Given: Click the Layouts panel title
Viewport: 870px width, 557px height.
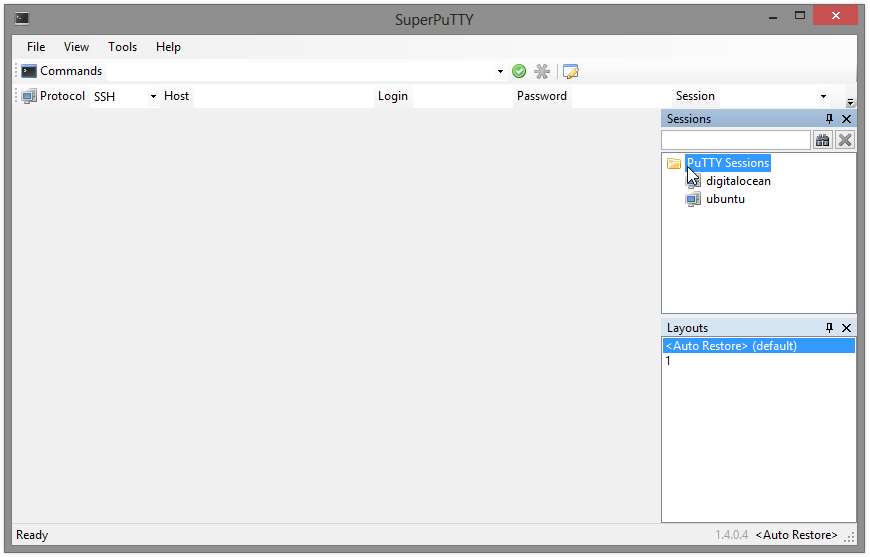Looking at the screenshot, I should (x=687, y=328).
